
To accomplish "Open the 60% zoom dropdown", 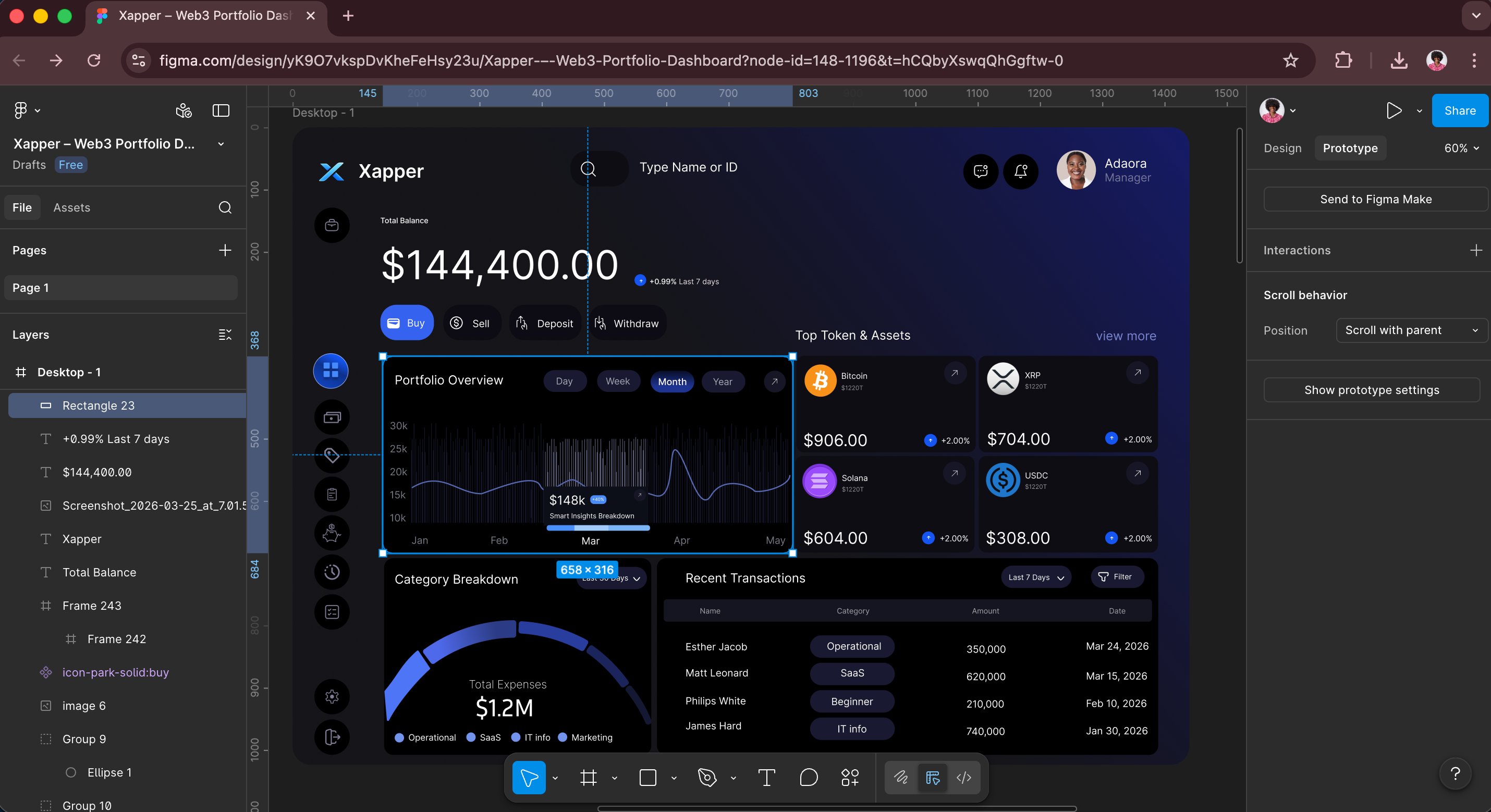I will coord(1461,148).
